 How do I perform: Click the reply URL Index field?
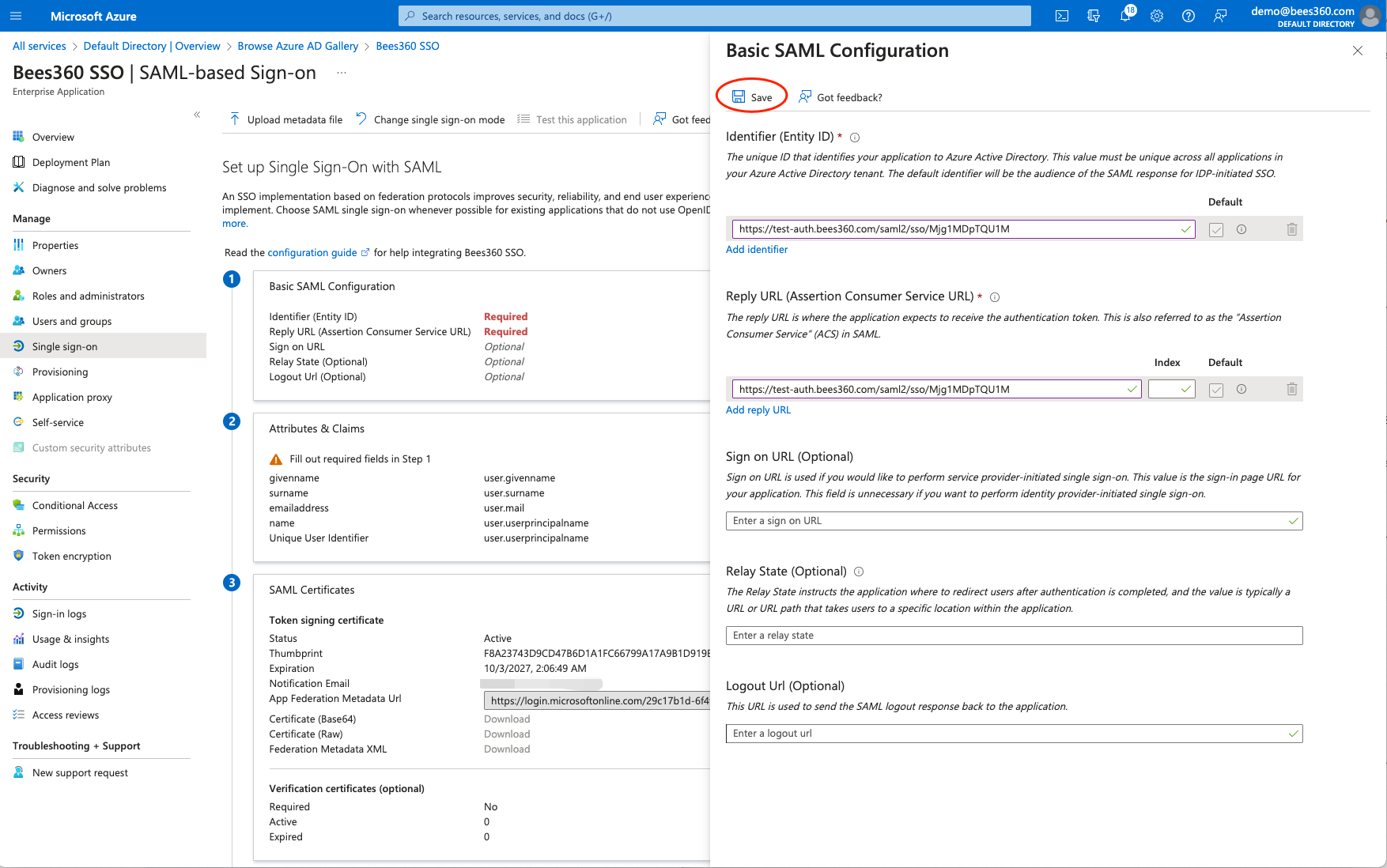click(x=1171, y=389)
